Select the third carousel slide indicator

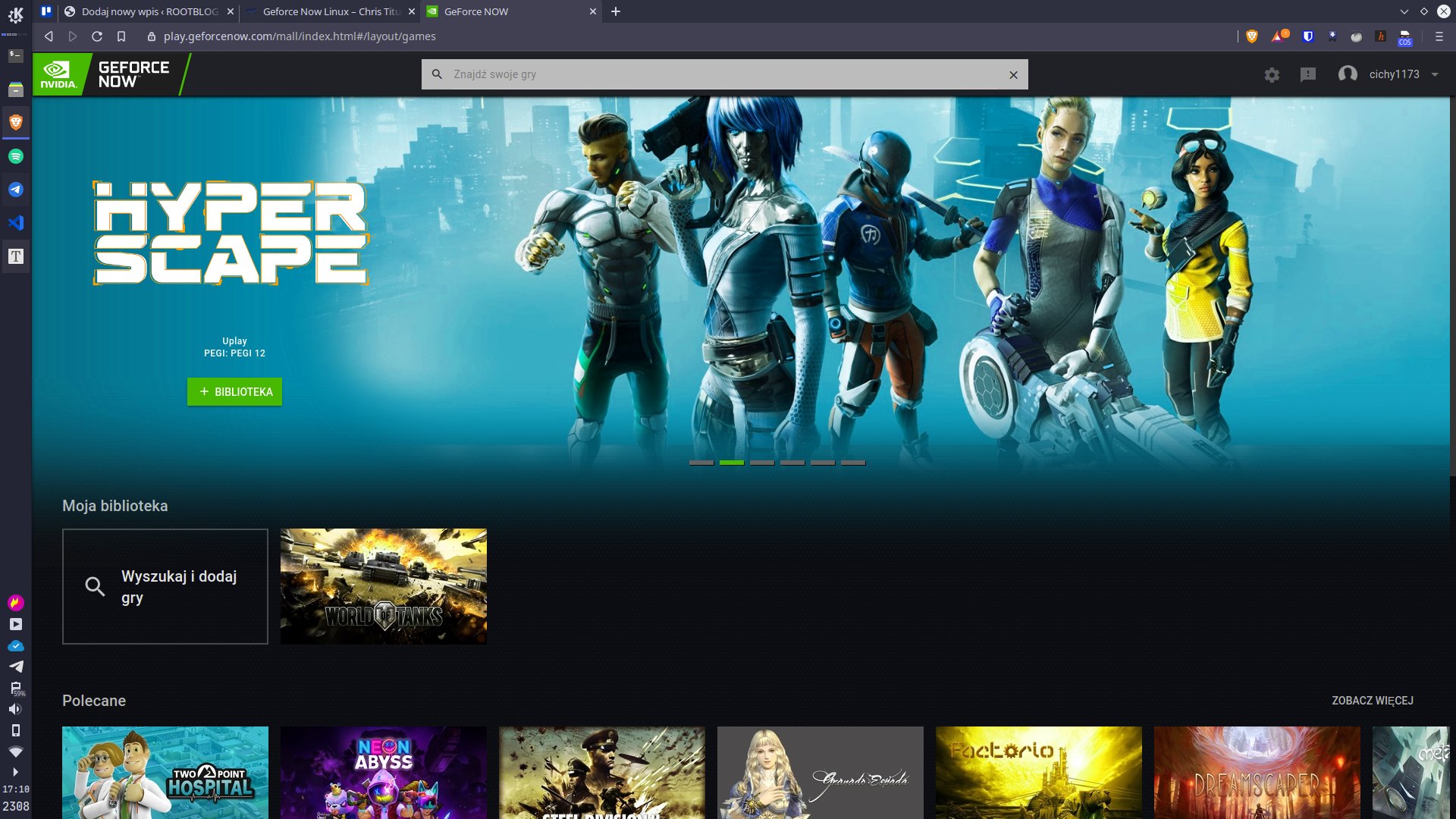(761, 463)
